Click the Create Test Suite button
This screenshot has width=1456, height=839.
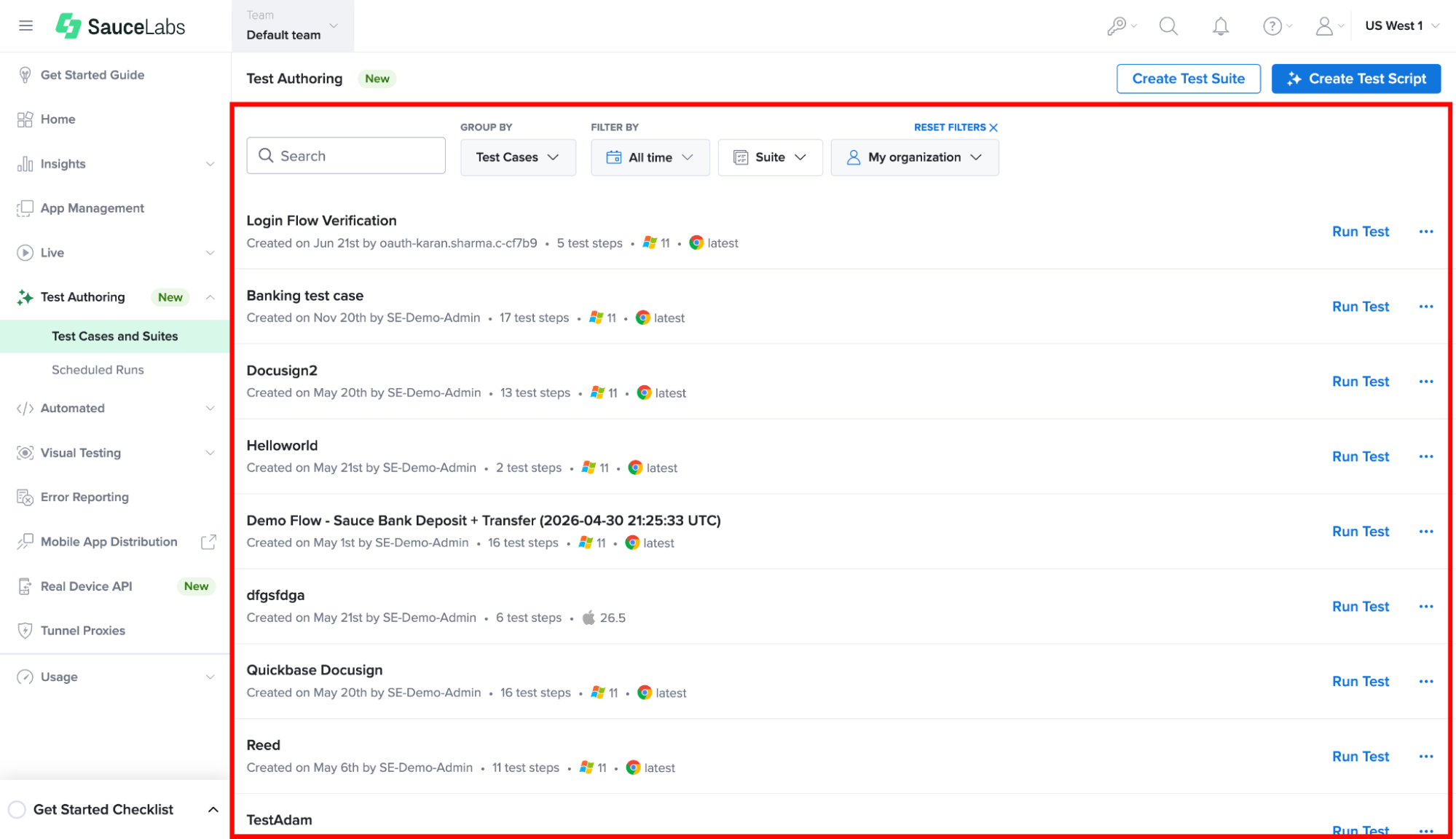point(1189,79)
